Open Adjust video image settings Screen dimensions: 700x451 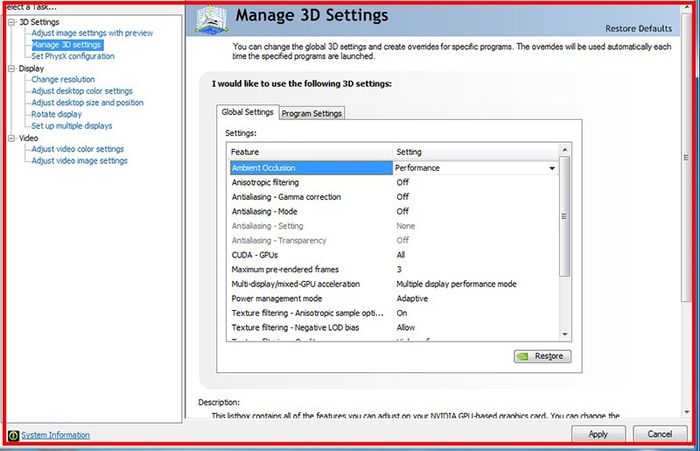coord(79,161)
